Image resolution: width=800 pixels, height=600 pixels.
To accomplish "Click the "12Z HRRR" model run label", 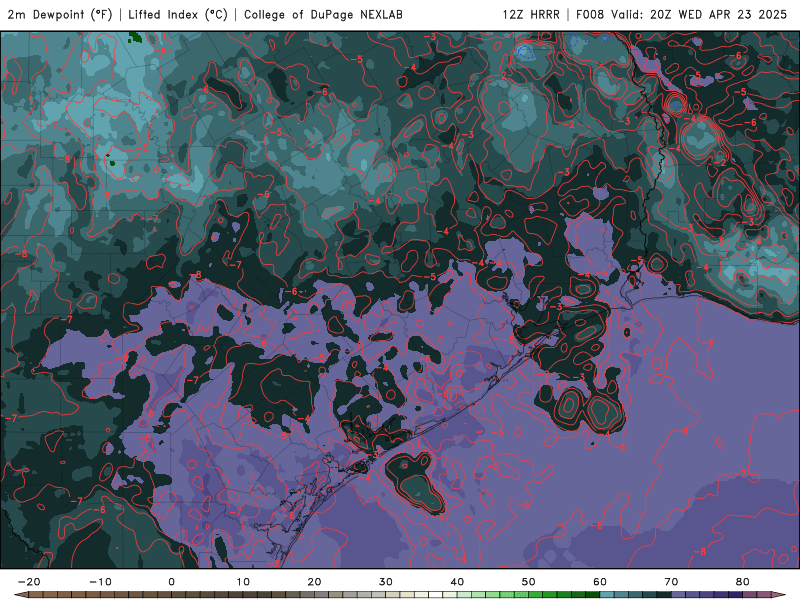I will 531,14.
